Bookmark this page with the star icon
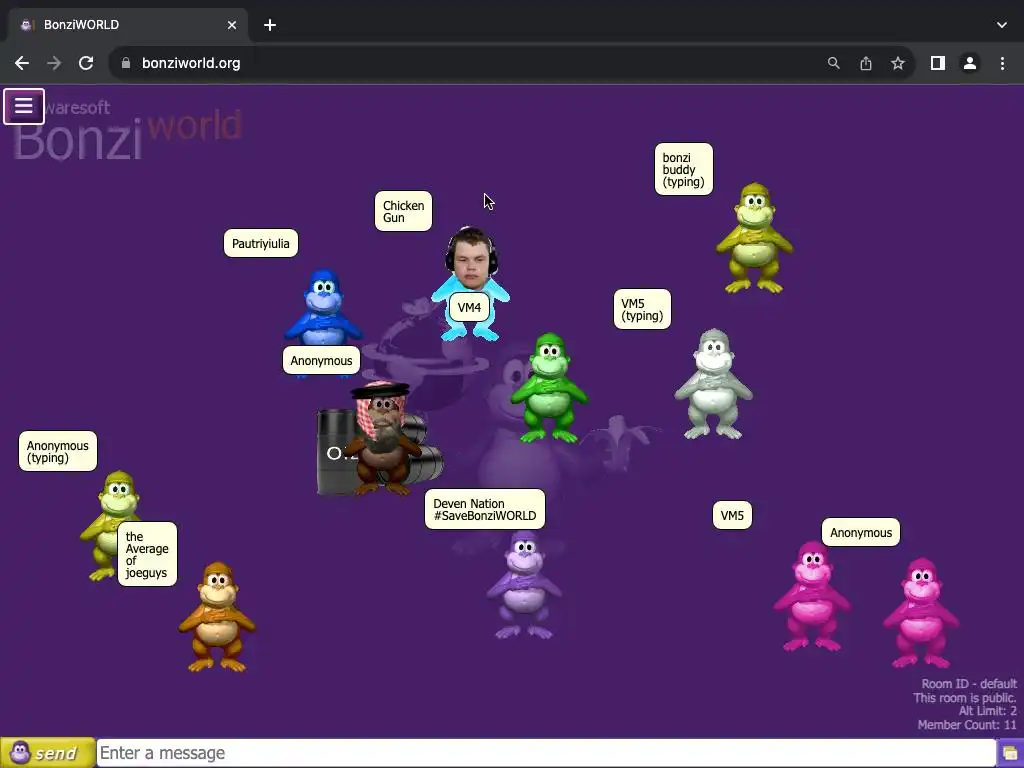Screen dimensions: 1024x768 (898, 63)
